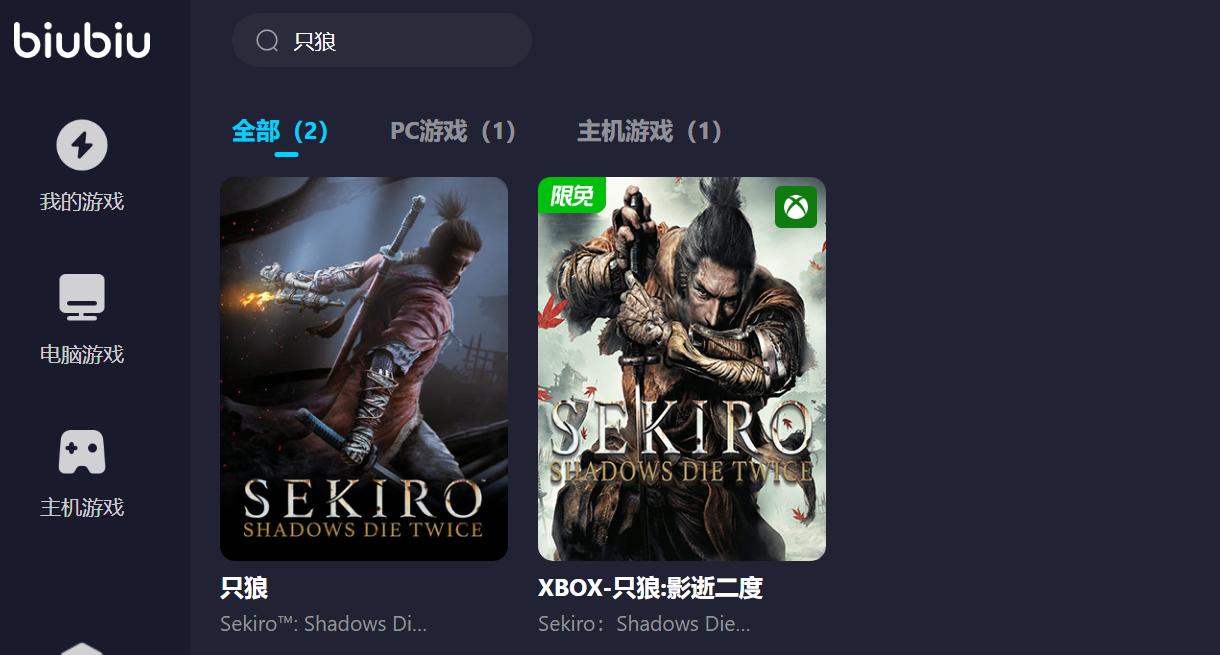Click the Sekiro™: Shadows Di... subtitle
The height and width of the screenshot is (655, 1220).
coord(324,624)
